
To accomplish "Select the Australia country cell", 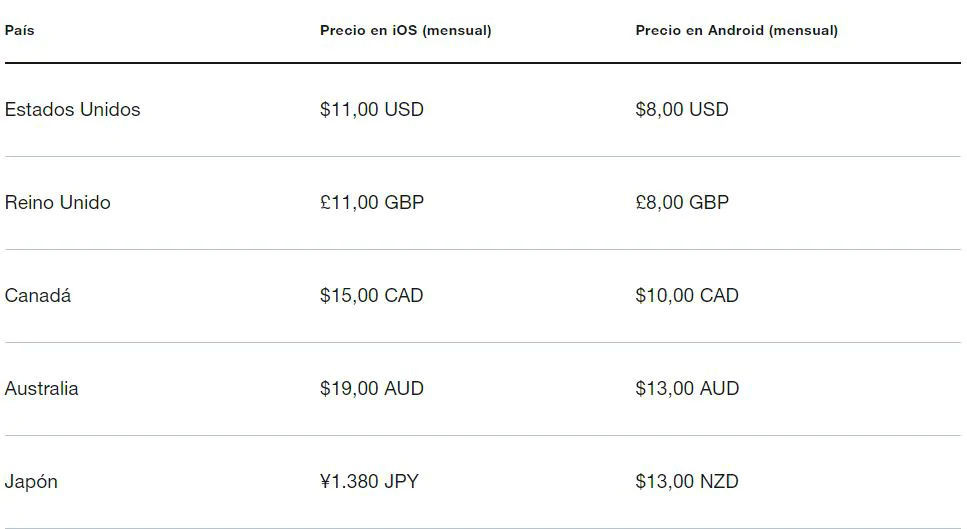I will pos(41,388).
